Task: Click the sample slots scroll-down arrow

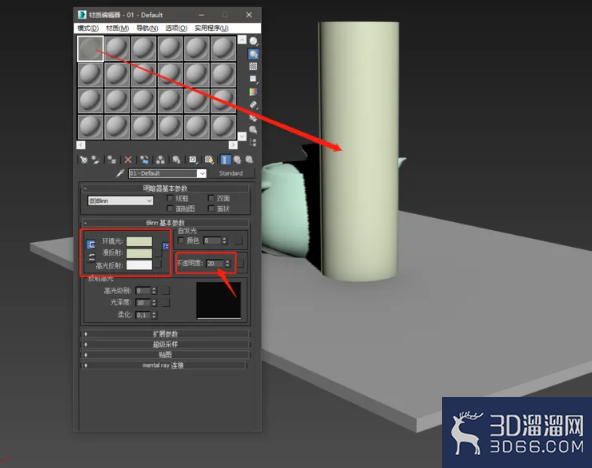Action: pyautogui.click(x=242, y=136)
